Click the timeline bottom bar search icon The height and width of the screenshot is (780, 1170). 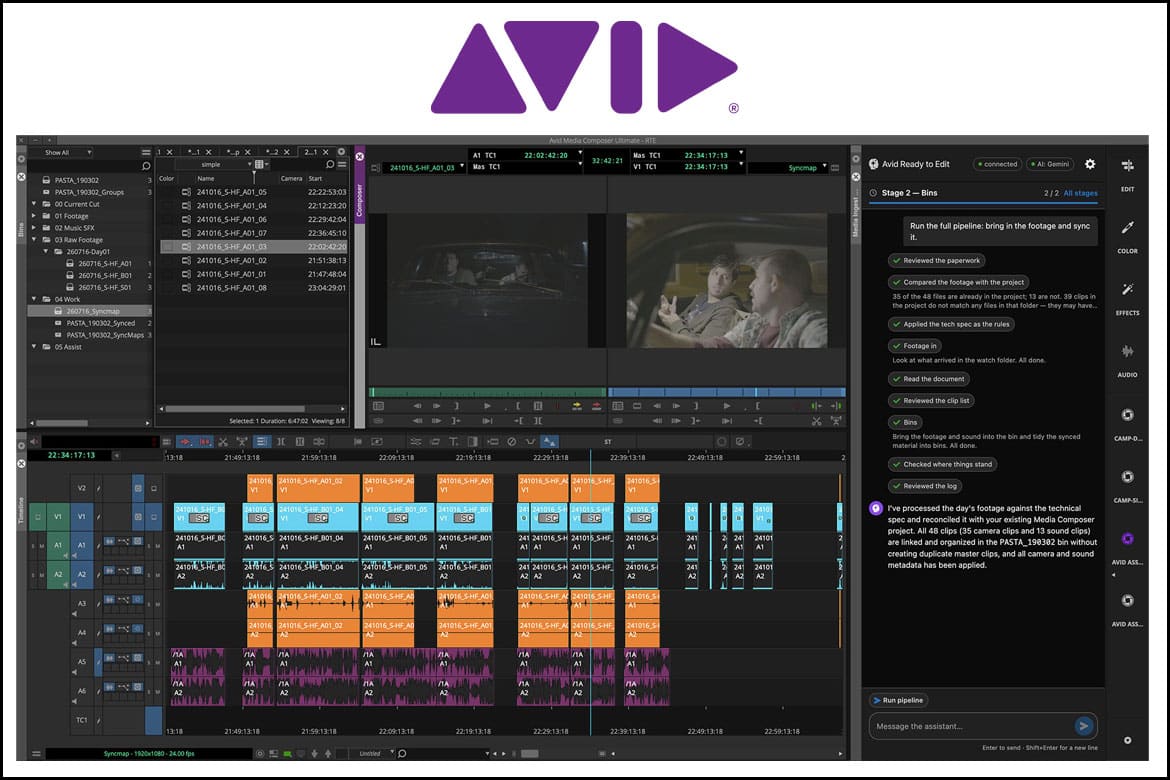coord(402,754)
